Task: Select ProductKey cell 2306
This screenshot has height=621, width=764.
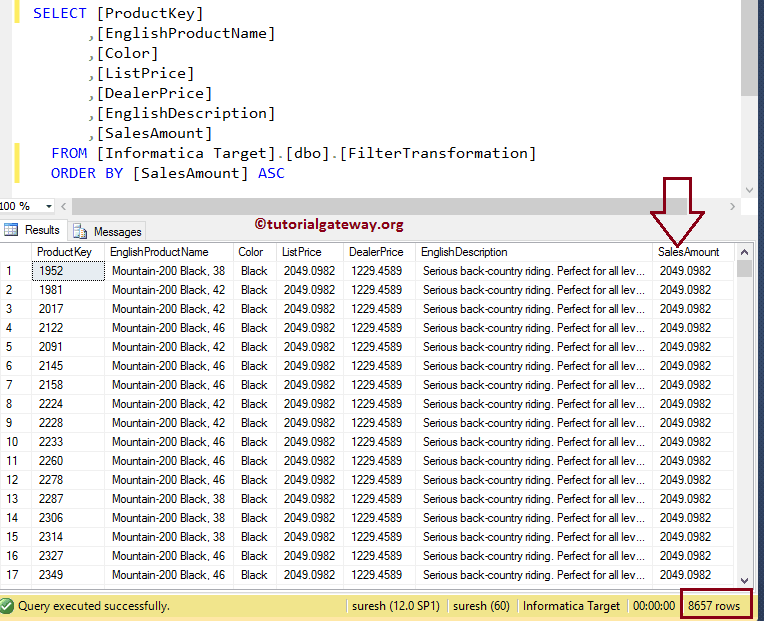Action: click(x=68, y=518)
